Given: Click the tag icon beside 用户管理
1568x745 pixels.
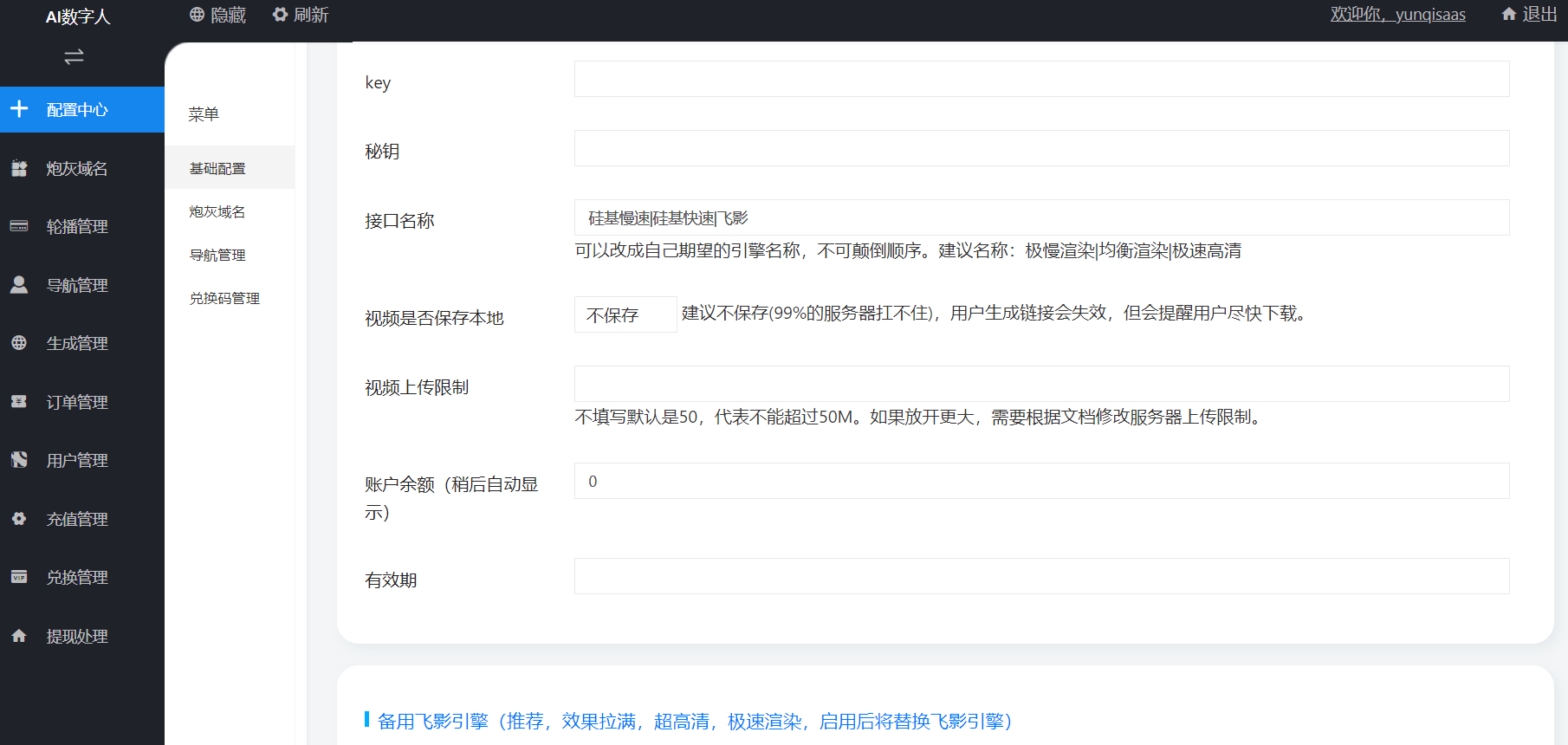Looking at the screenshot, I should point(19,459).
